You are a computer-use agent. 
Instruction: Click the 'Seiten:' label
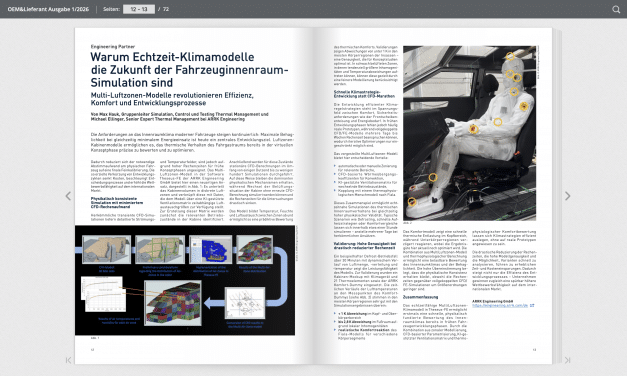(111, 9)
